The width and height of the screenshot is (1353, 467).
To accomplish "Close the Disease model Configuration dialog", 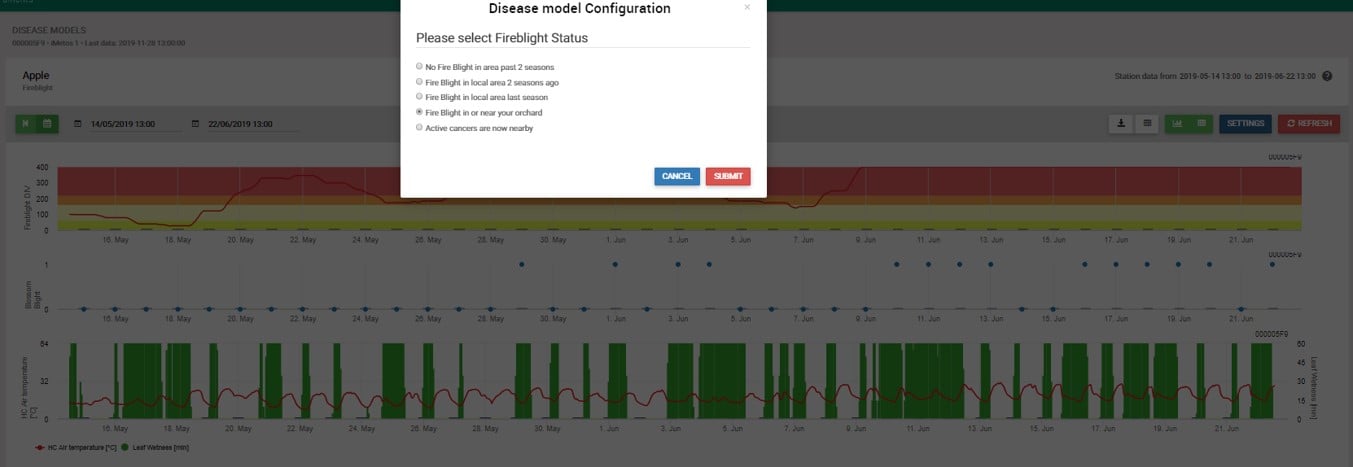I will click(x=746, y=8).
